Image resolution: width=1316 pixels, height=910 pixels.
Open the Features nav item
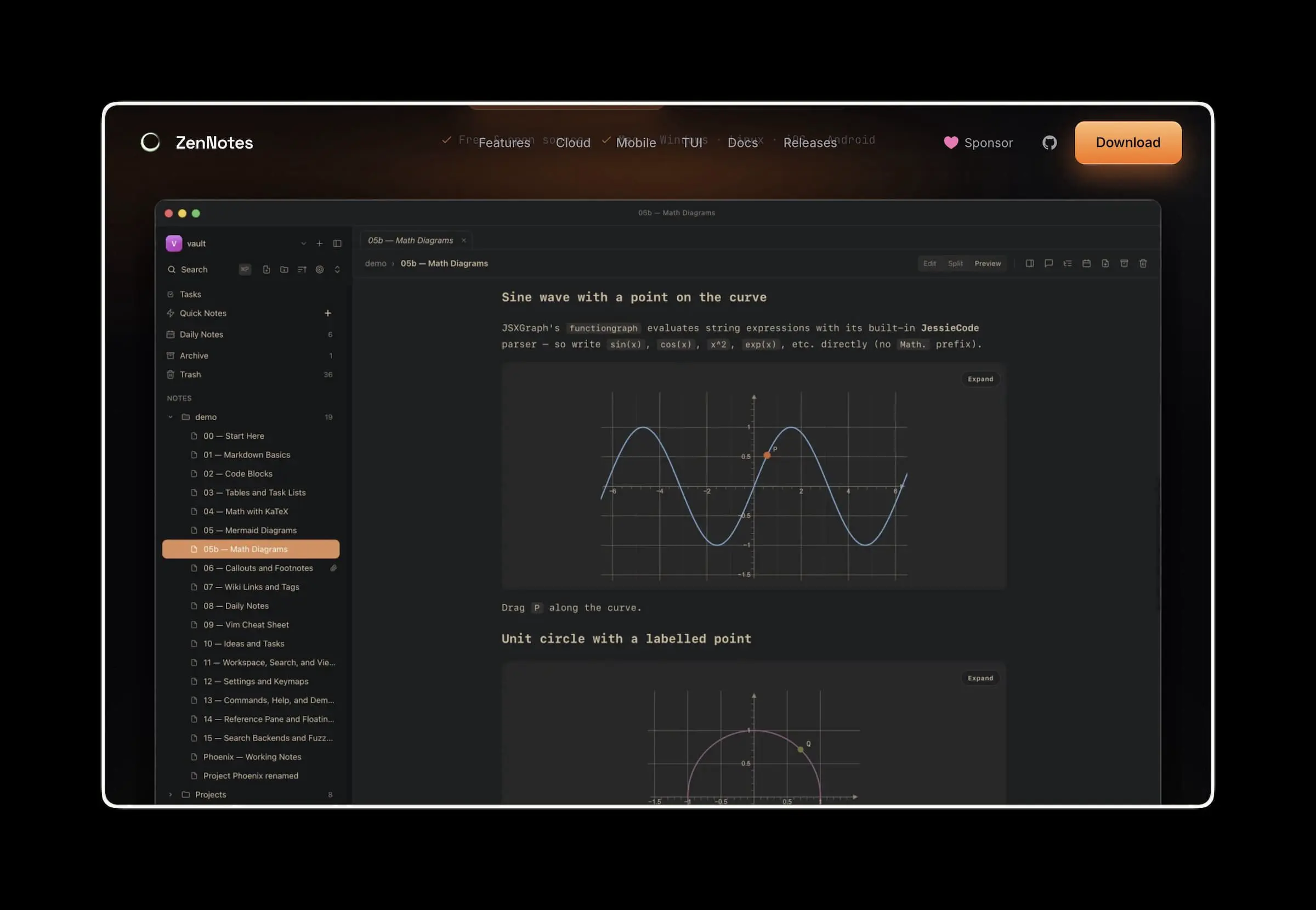click(x=504, y=143)
